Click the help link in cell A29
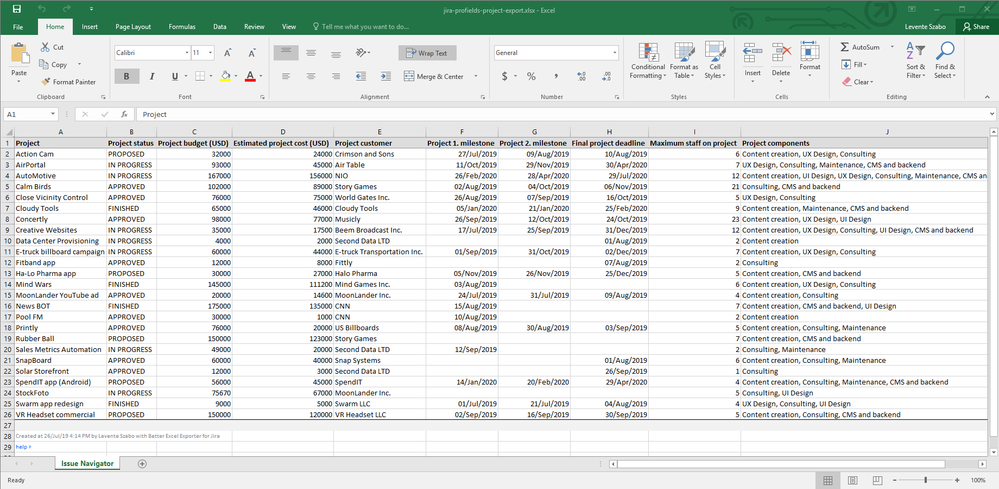 tap(23, 447)
